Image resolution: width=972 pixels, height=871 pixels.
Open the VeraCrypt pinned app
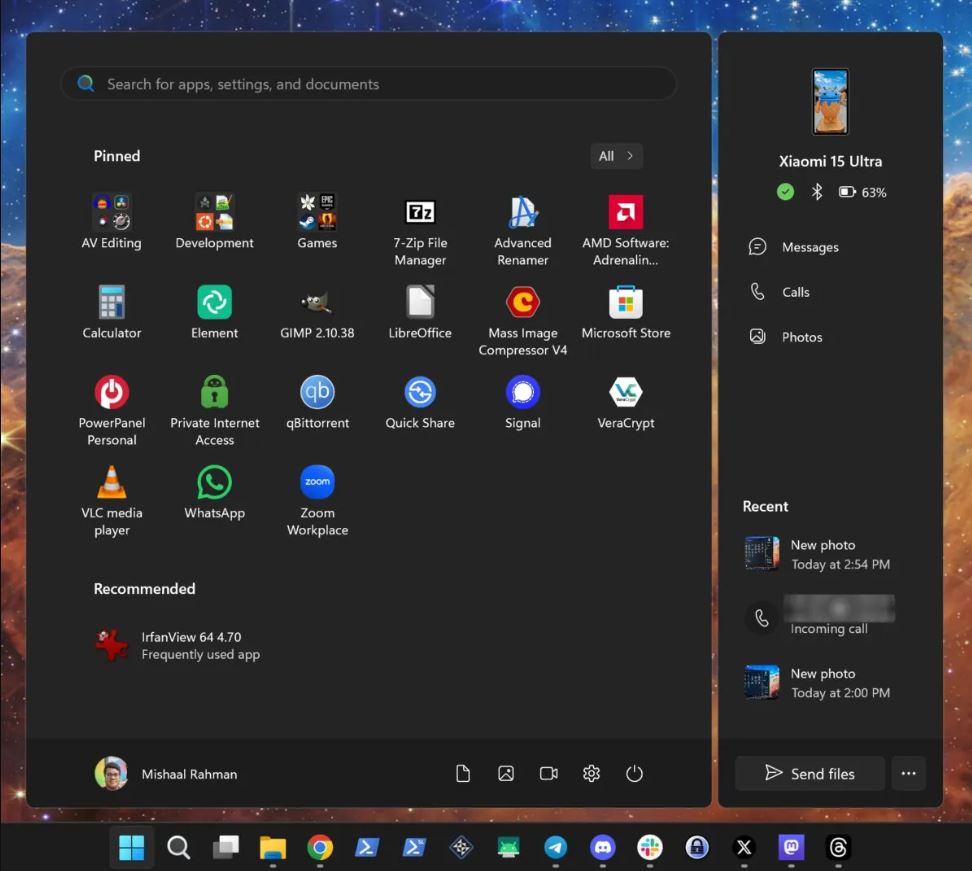[x=625, y=393]
